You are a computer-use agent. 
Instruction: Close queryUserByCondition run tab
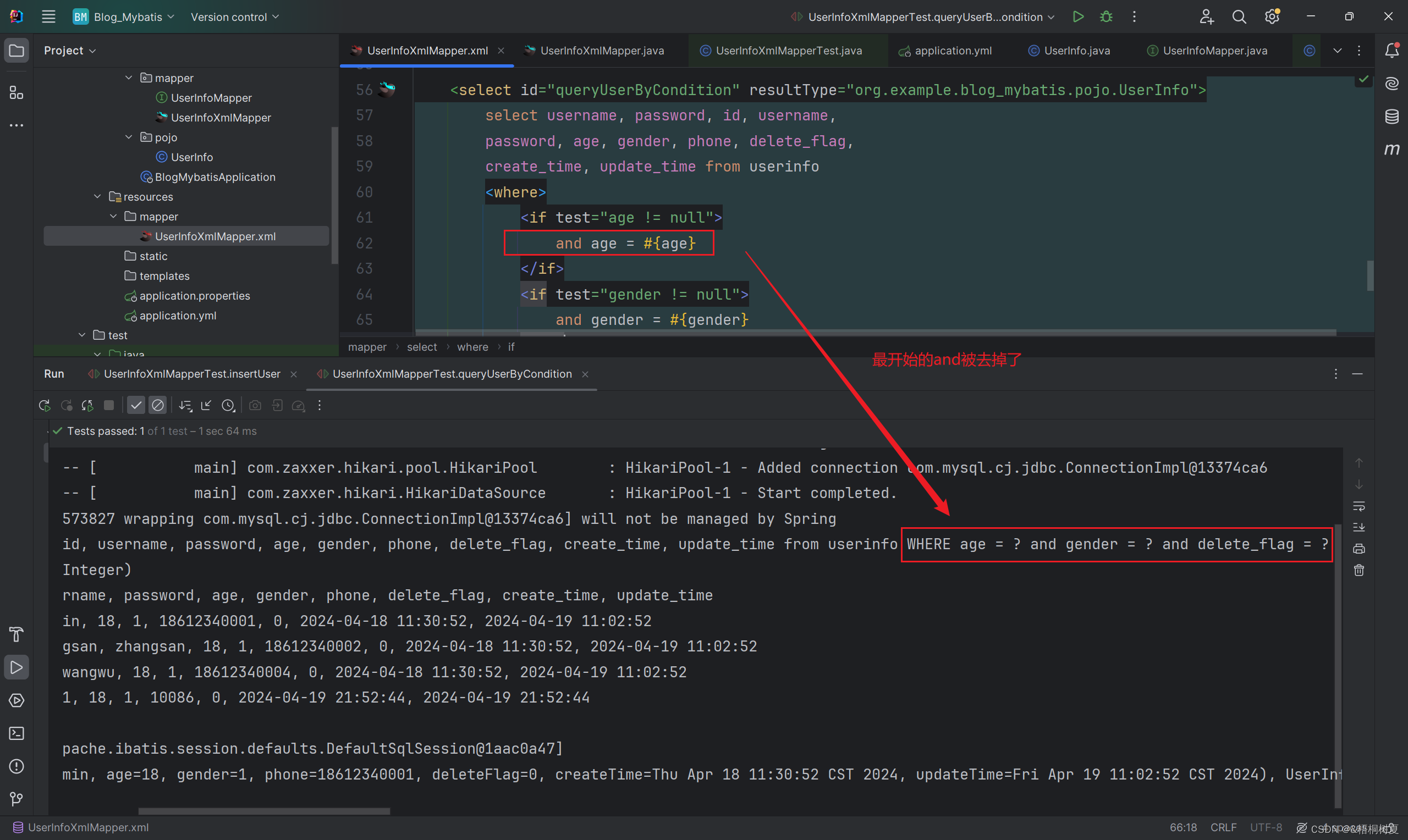(x=585, y=374)
